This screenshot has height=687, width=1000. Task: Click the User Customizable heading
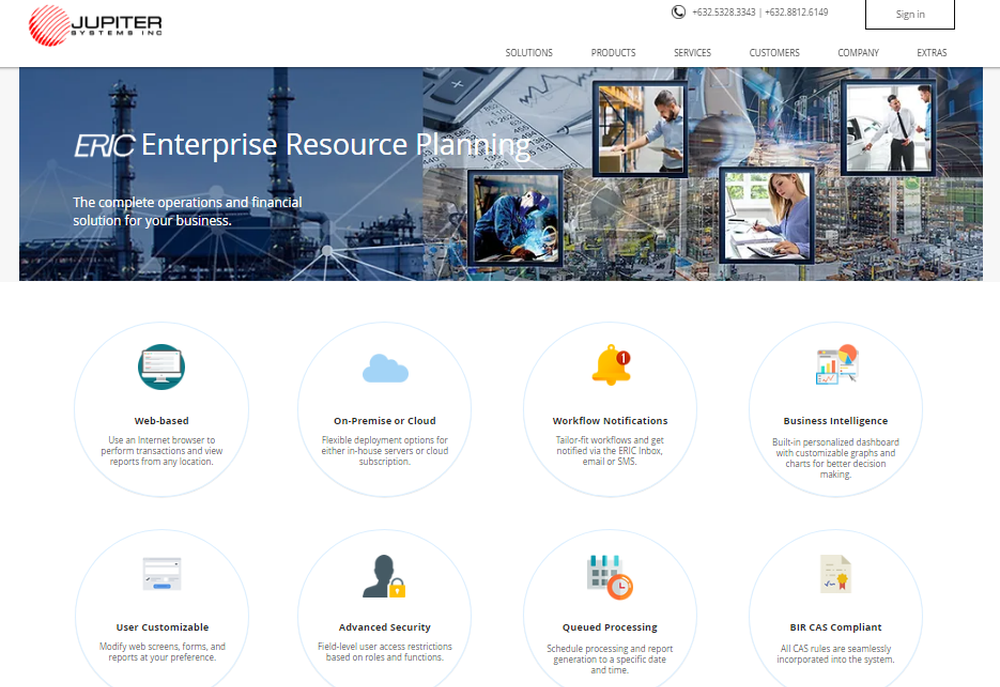click(162, 628)
